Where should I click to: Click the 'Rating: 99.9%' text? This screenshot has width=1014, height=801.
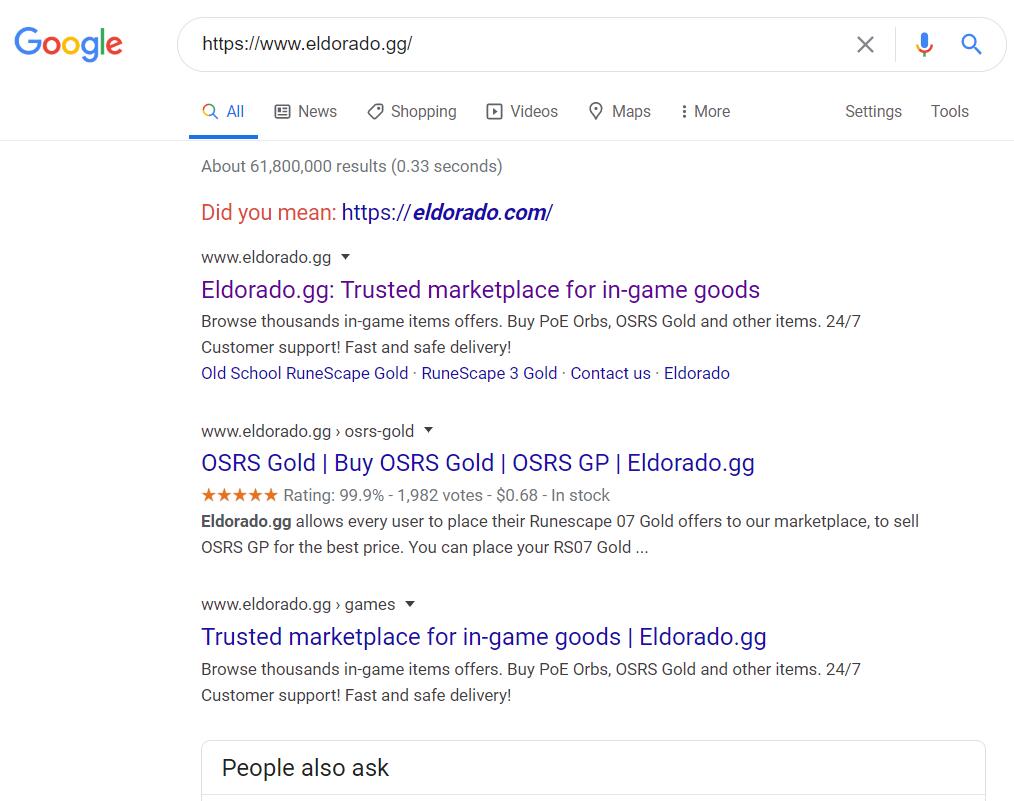point(334,495)
